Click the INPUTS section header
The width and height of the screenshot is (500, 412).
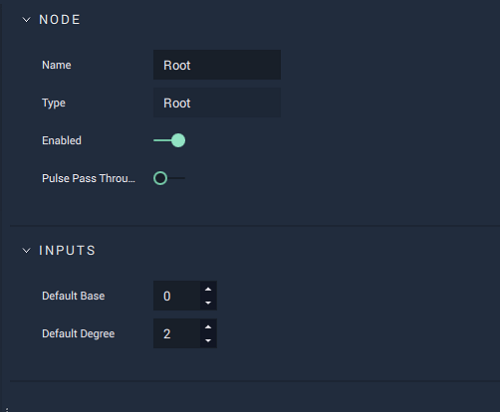click(x=67, y=251)
